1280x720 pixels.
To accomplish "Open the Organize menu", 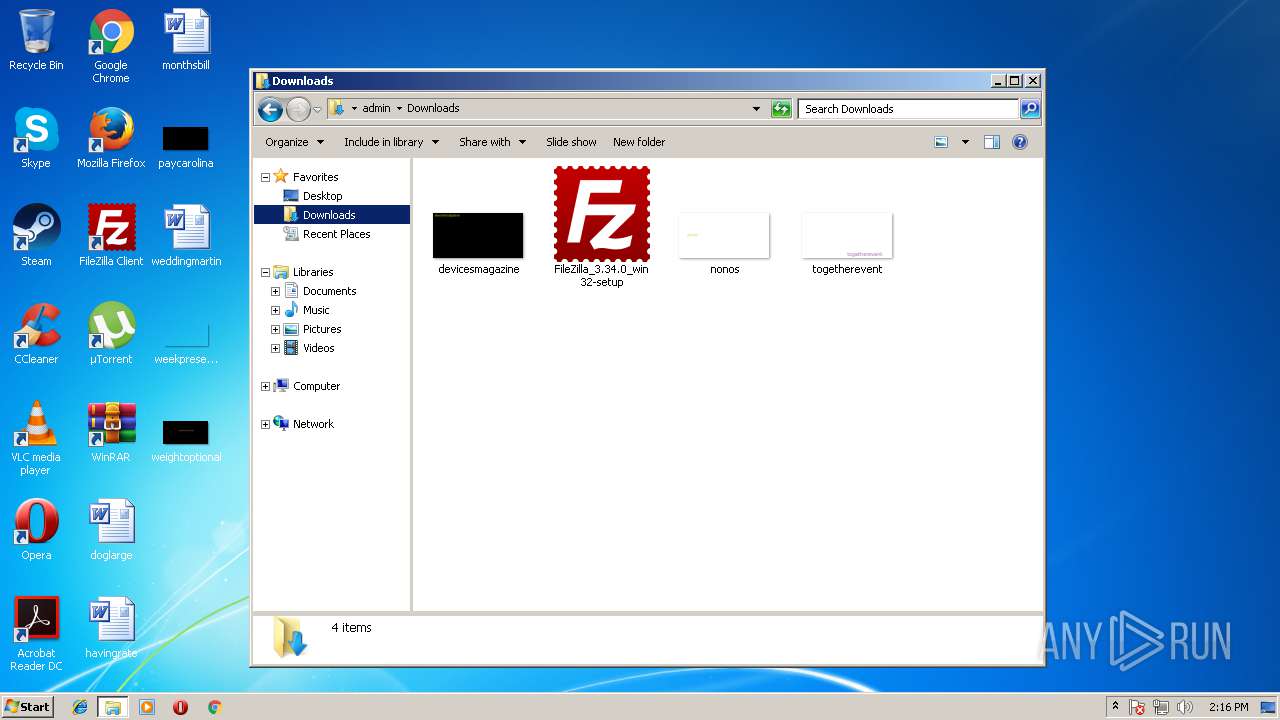I will (x=294, y=142).
